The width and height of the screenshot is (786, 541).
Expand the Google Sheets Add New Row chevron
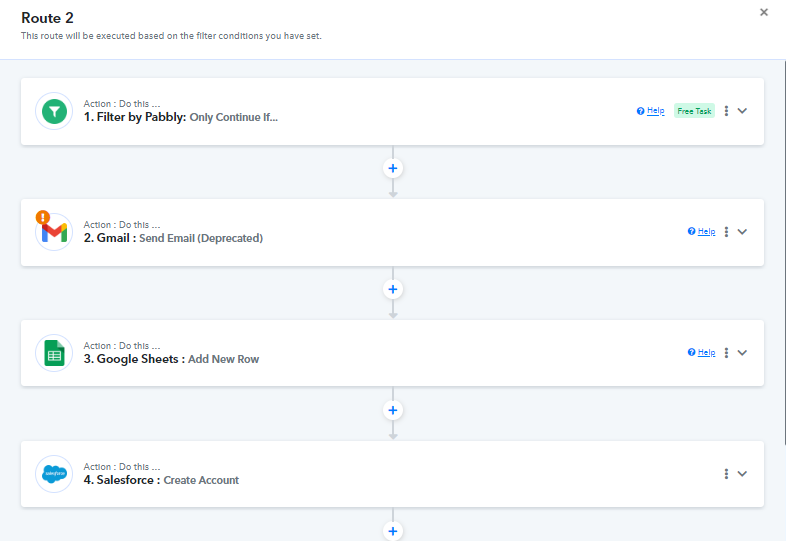tap(742, 352)
